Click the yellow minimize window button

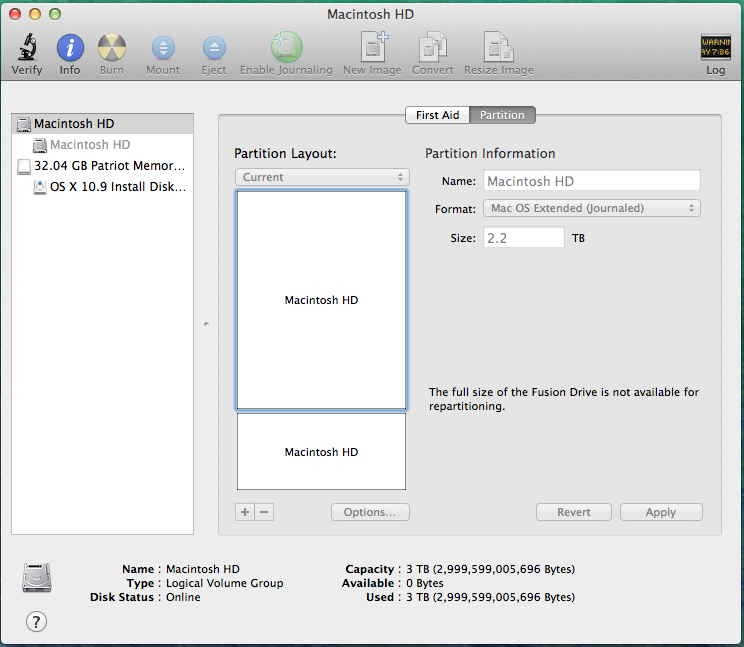pos(35,14)
